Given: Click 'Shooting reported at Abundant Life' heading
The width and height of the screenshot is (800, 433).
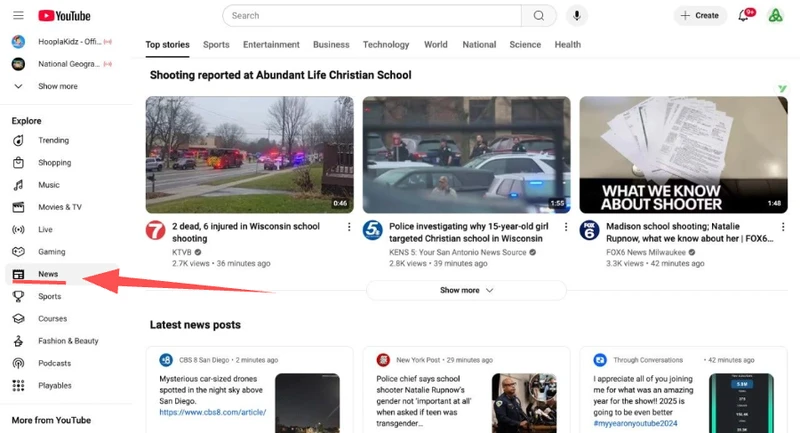Looking at the screenshot, I should coord(281,75).
